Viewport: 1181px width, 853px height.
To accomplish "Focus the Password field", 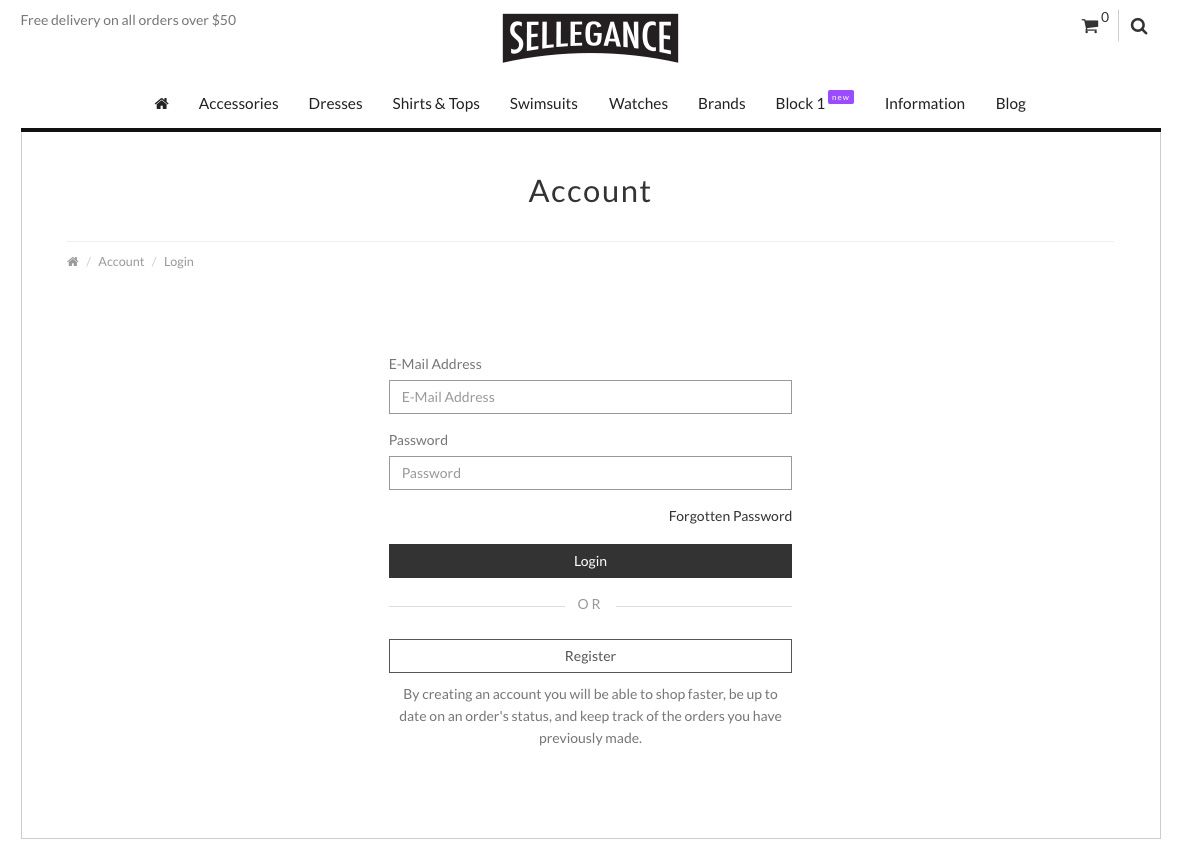I will coord(590,473).
